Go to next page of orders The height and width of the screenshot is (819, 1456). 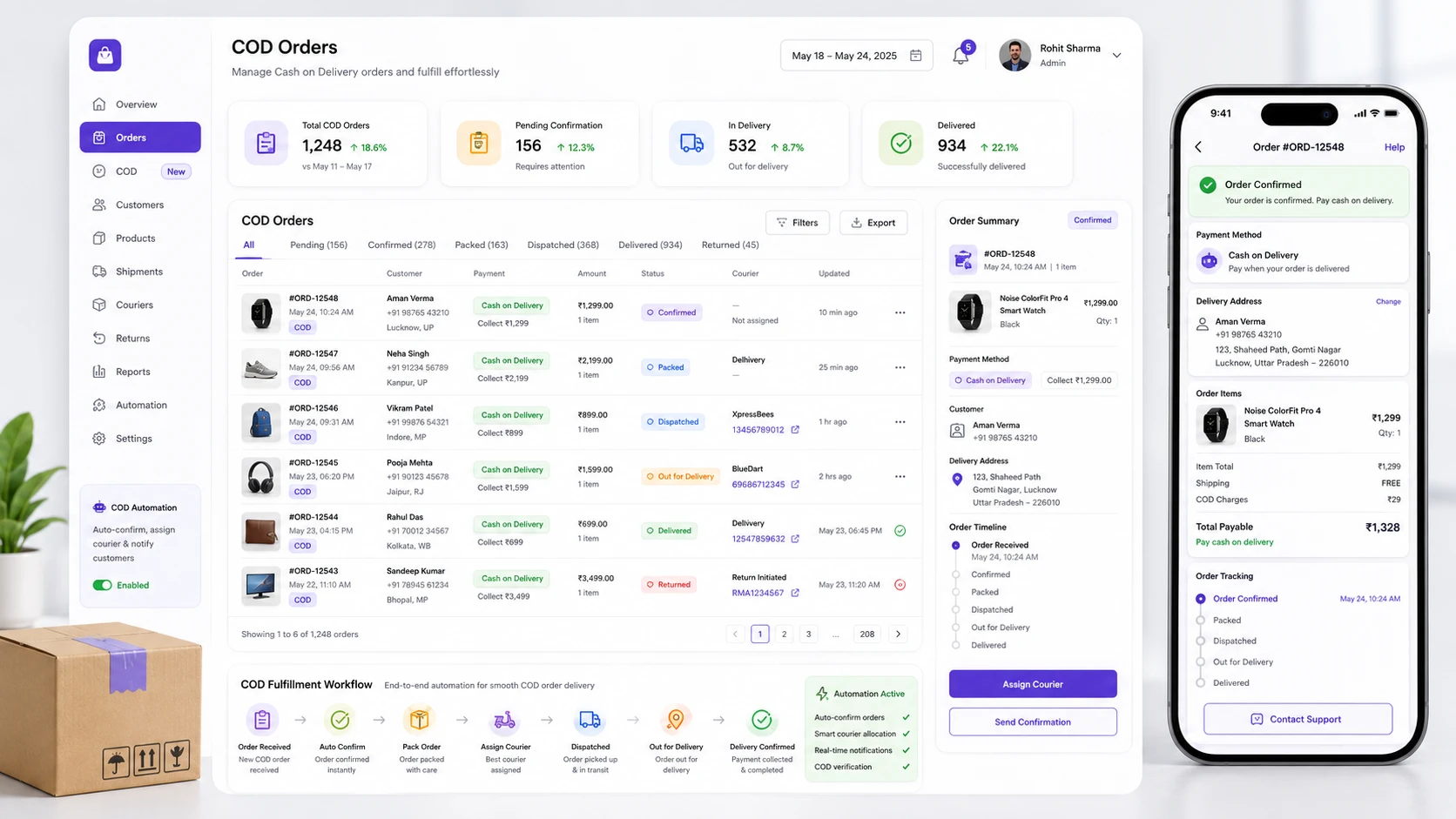[898, 634]
